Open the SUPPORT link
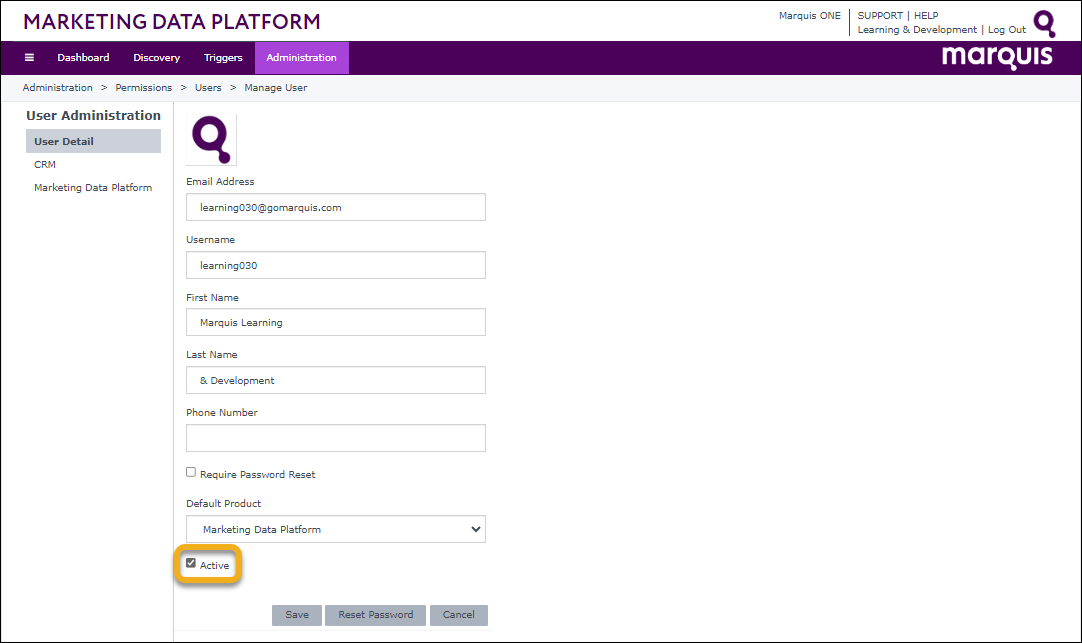Screen dimensions: 1082x643 point(880,16)
